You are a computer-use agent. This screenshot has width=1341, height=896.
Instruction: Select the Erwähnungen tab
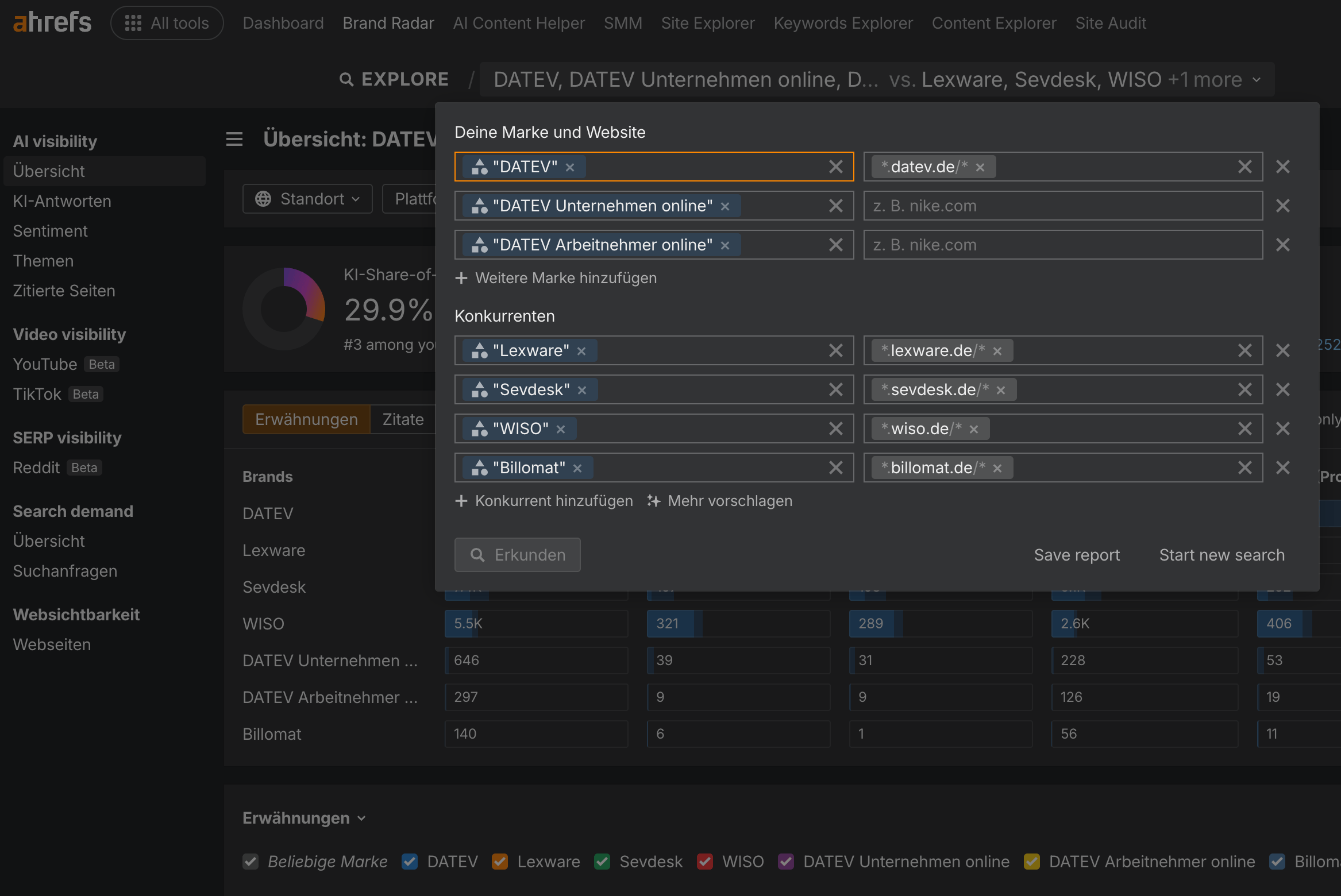point(307,419)
